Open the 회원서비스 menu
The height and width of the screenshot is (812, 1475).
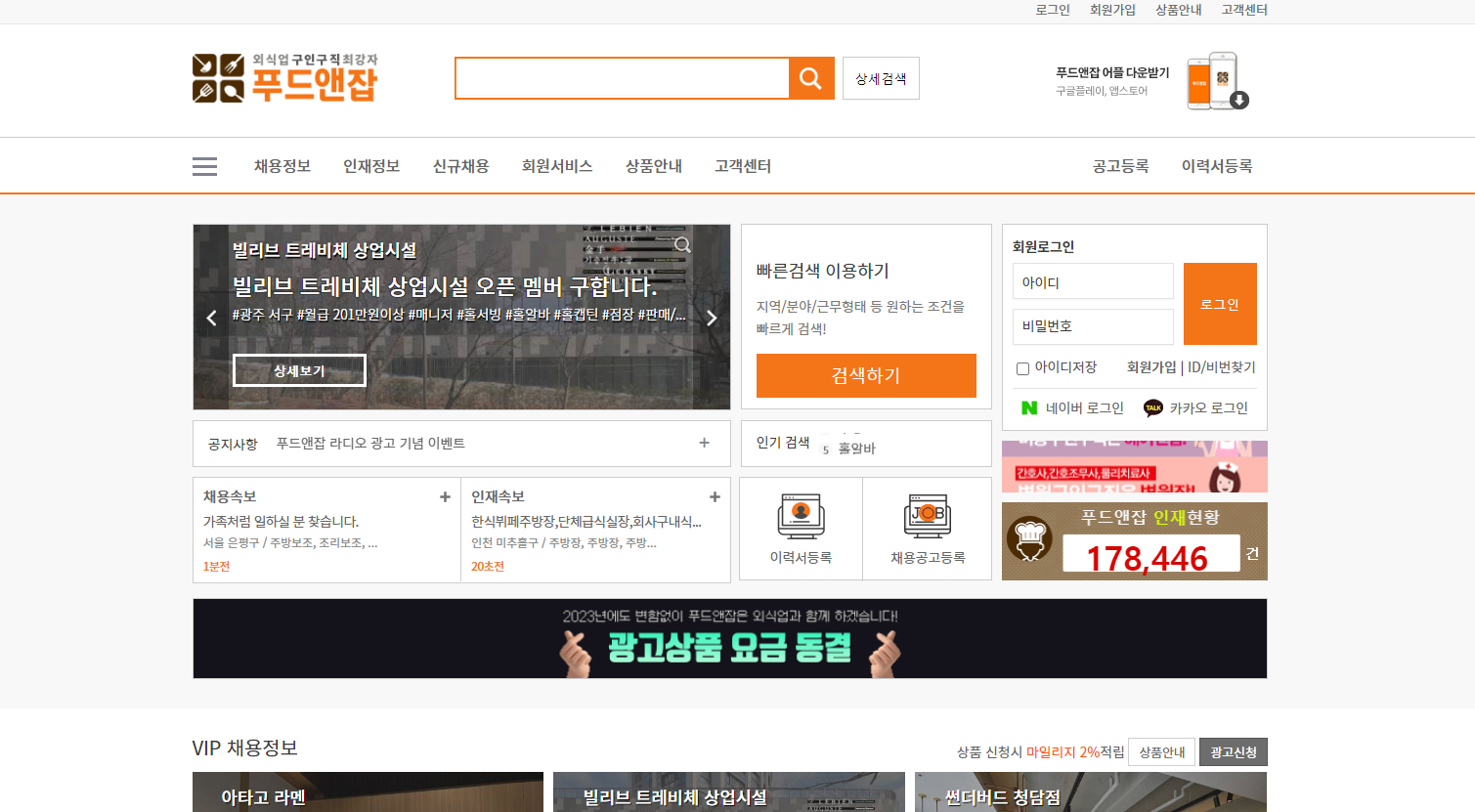point(557,165)
